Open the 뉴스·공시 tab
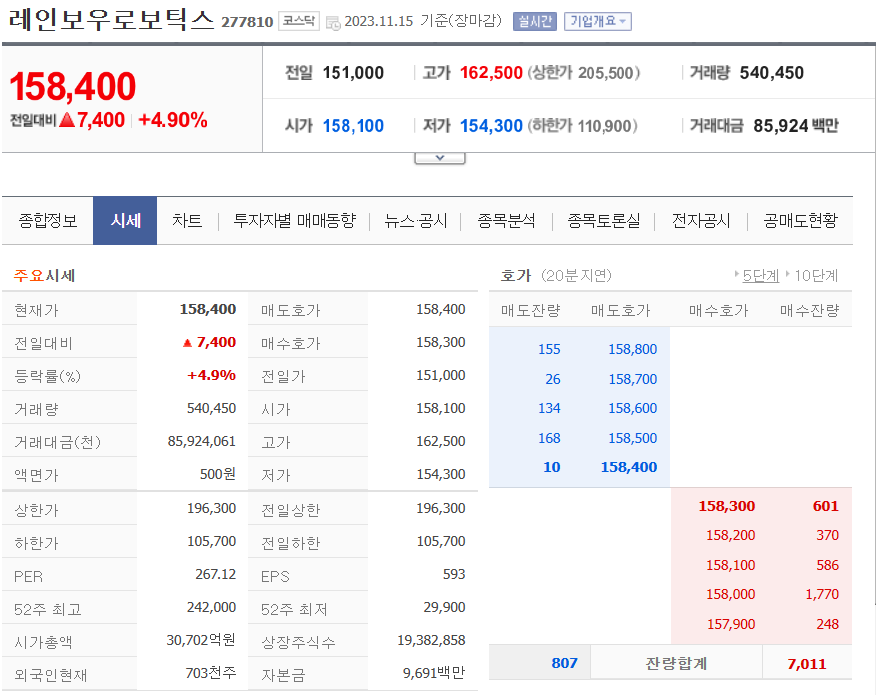Viewport: 876px width, 695px height. point(416,221)
